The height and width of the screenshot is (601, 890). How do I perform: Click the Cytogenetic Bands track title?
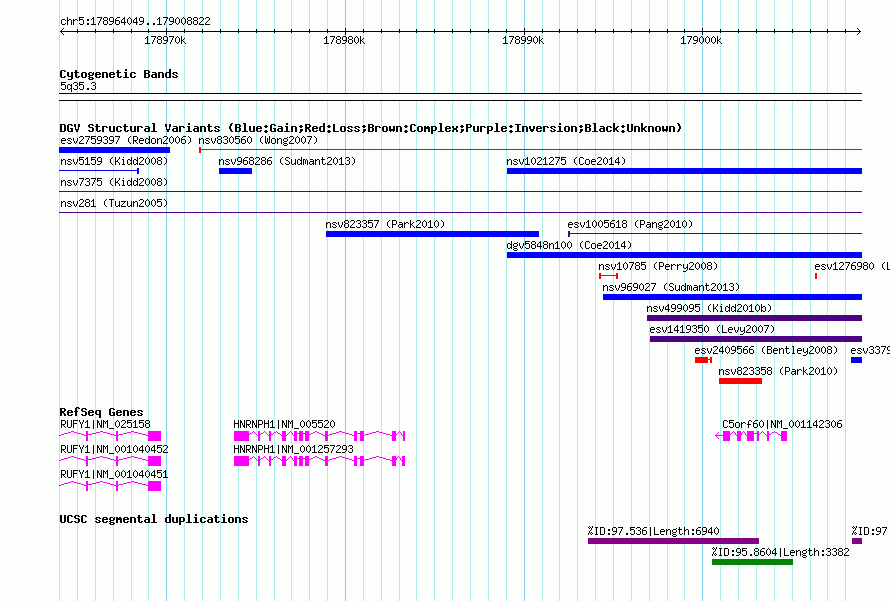[x=119, y=74]
